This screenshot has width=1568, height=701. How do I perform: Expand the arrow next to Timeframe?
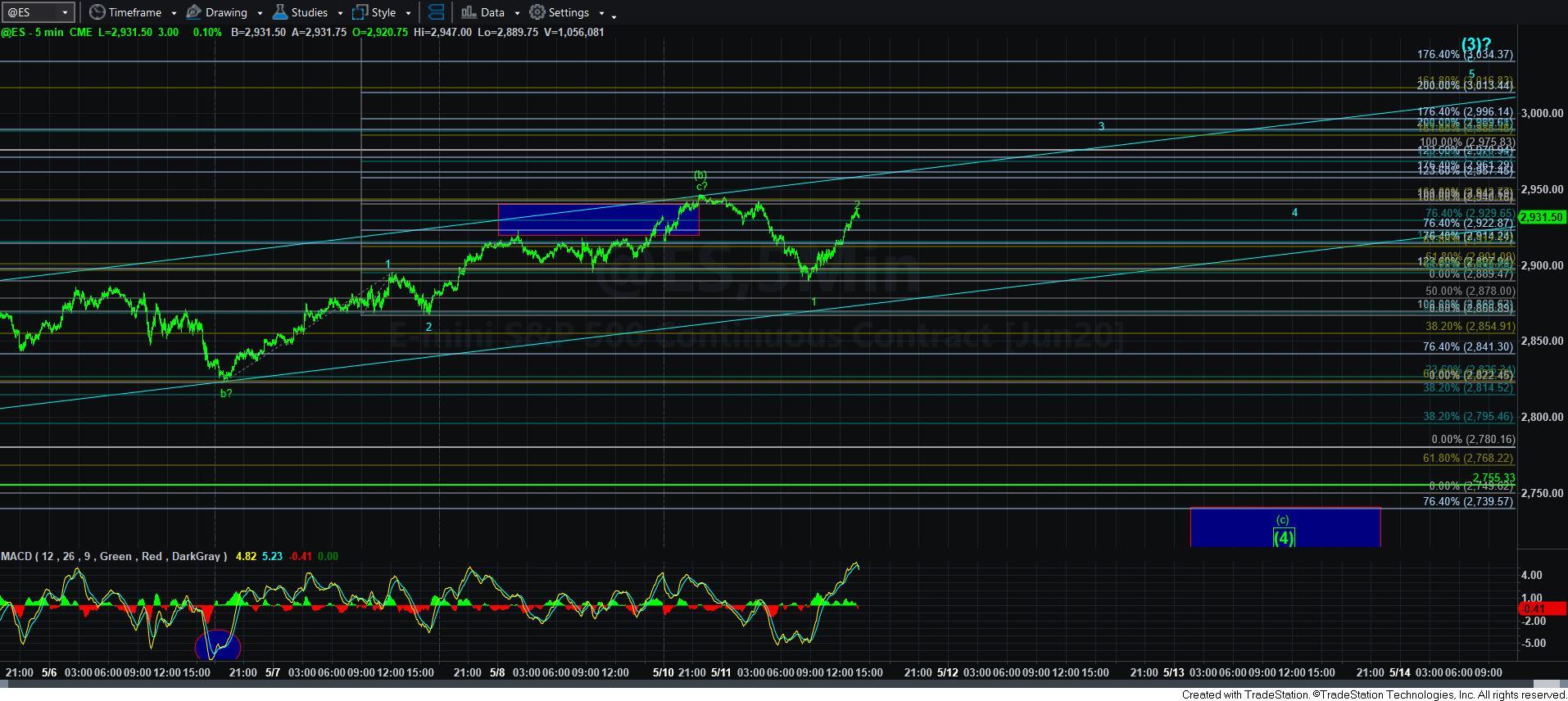(174, 13)
